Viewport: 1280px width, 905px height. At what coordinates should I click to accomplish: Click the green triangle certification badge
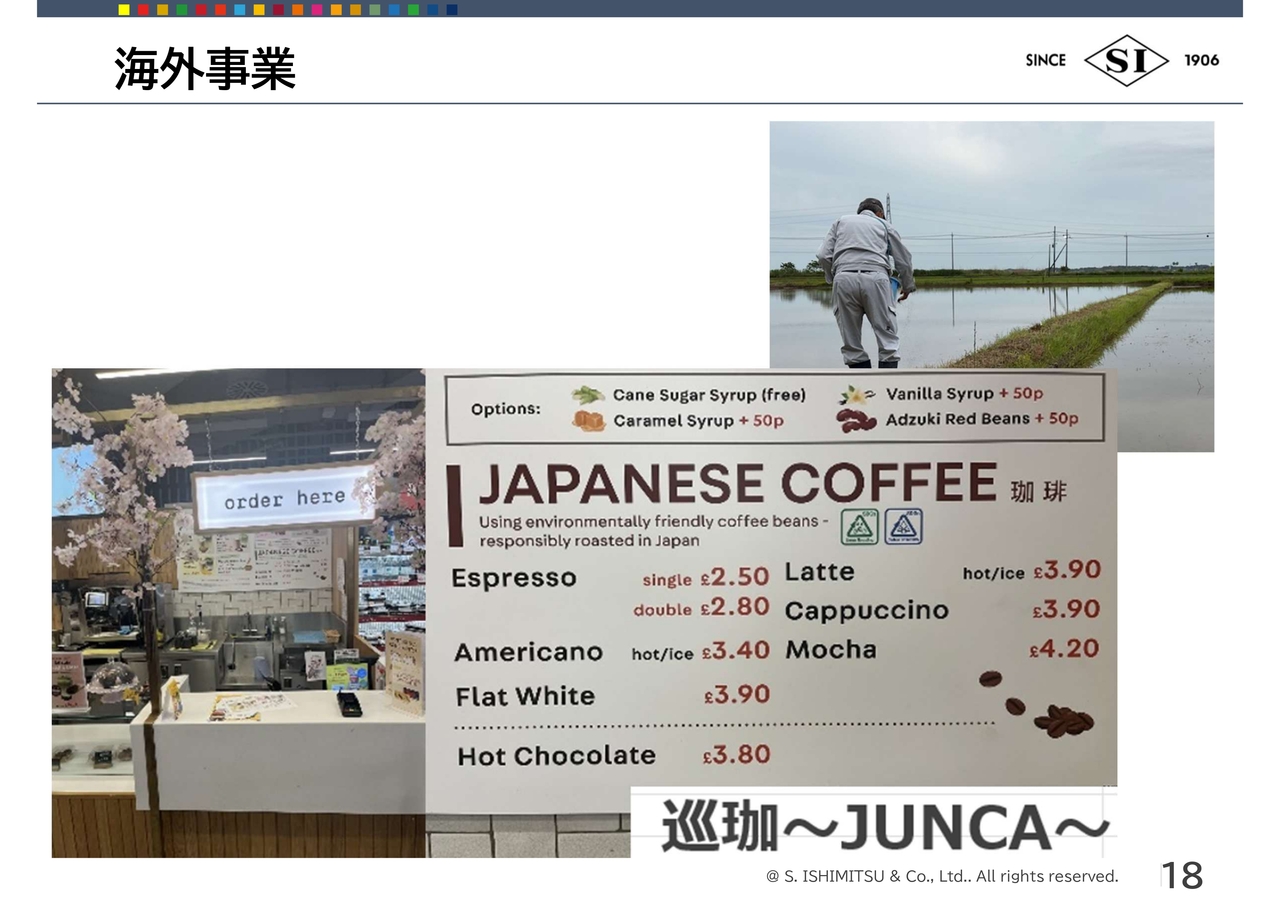tap(859, 526)
